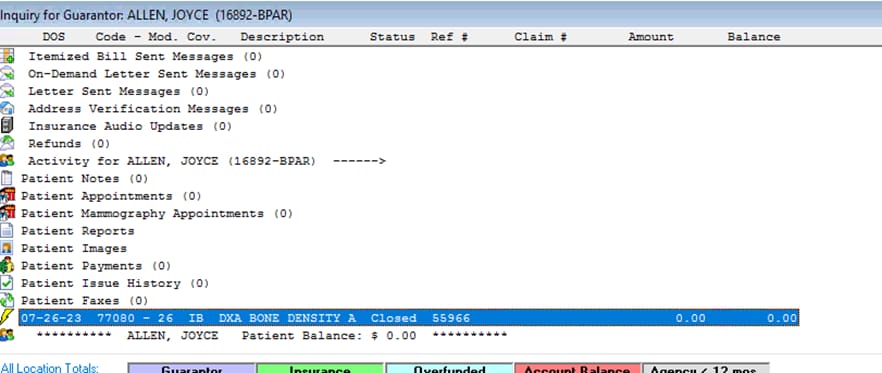Click the Patient Mammography Appointments icon
882x373 pixels.
[x=7, y=213]
